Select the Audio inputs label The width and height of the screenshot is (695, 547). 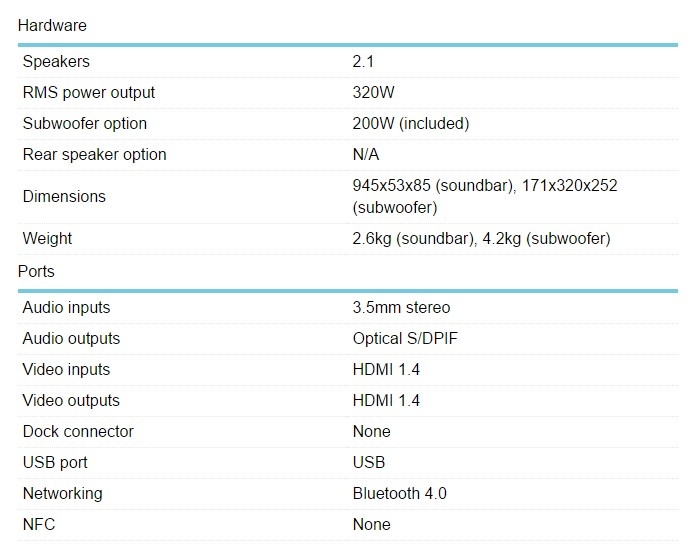(x=67, y=308)
